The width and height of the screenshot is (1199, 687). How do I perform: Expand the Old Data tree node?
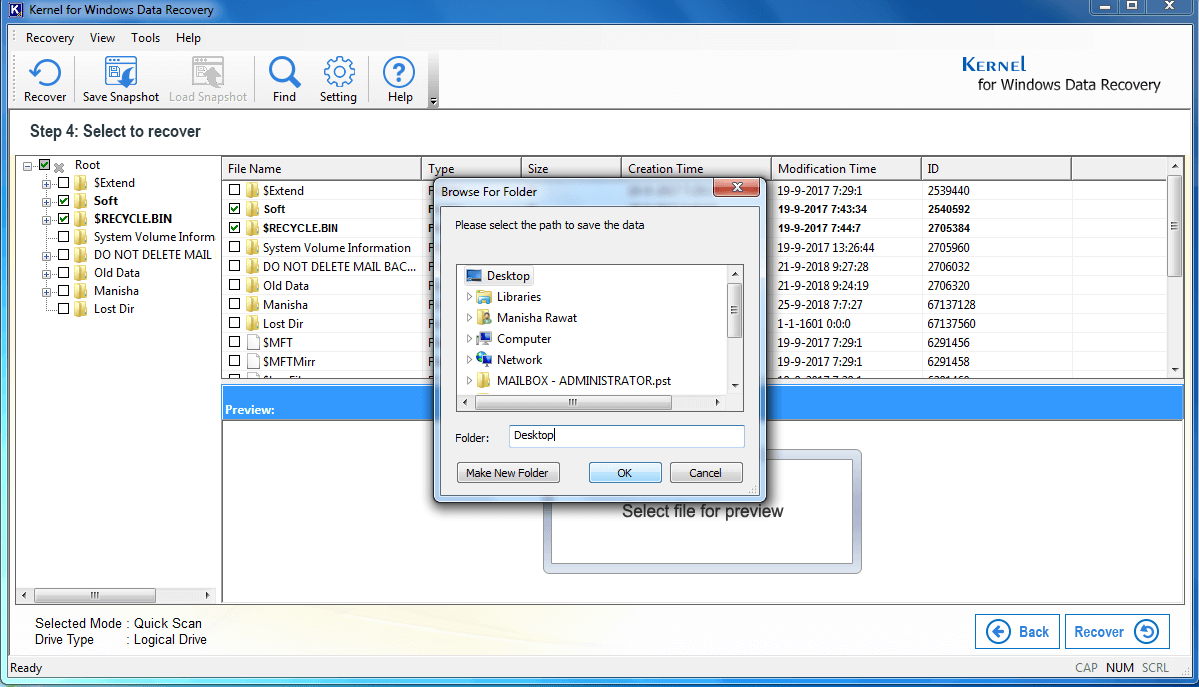point(47,274)
